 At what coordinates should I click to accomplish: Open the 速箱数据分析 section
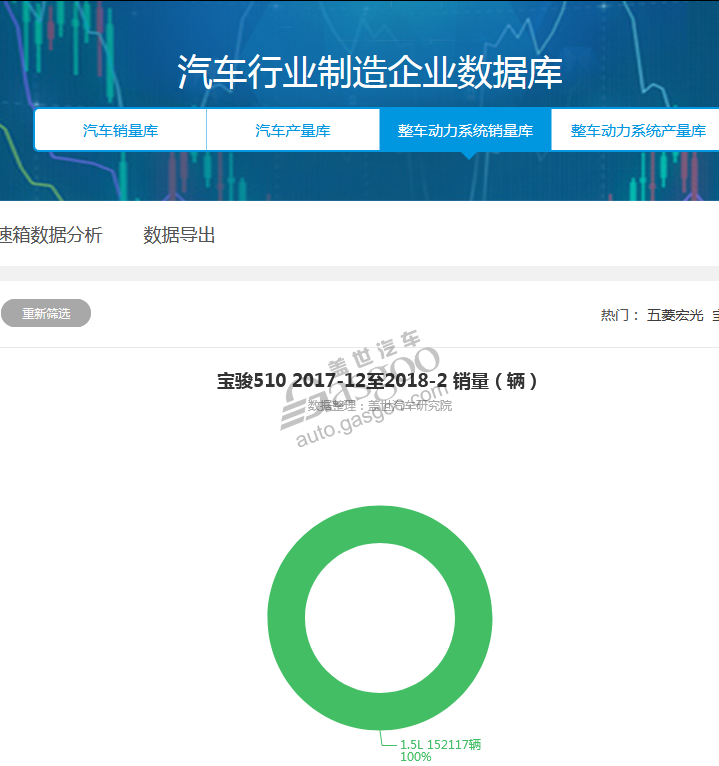pos(51,235)
